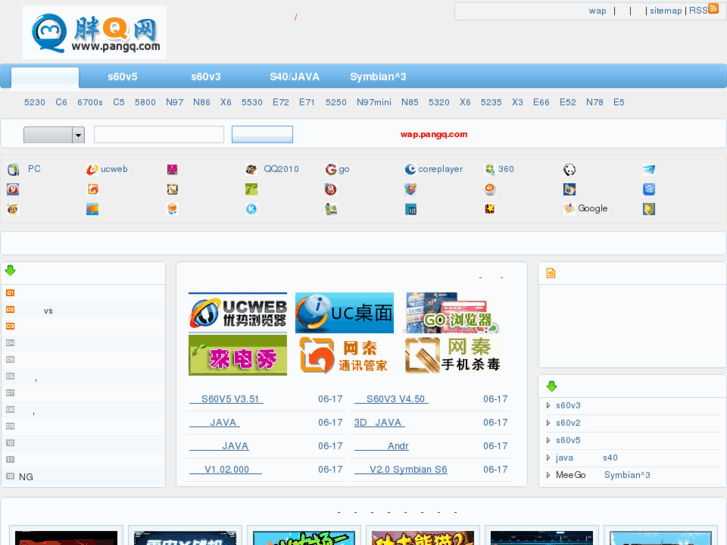The image size is (727, 545).
Task: Click the orange document icon in right panel
Action: [x=551, y=273]
